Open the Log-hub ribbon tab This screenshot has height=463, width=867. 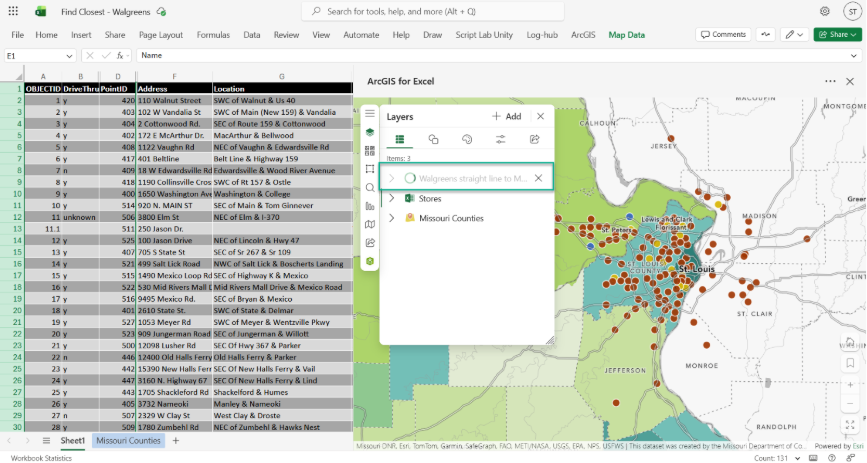click(542, 35)
